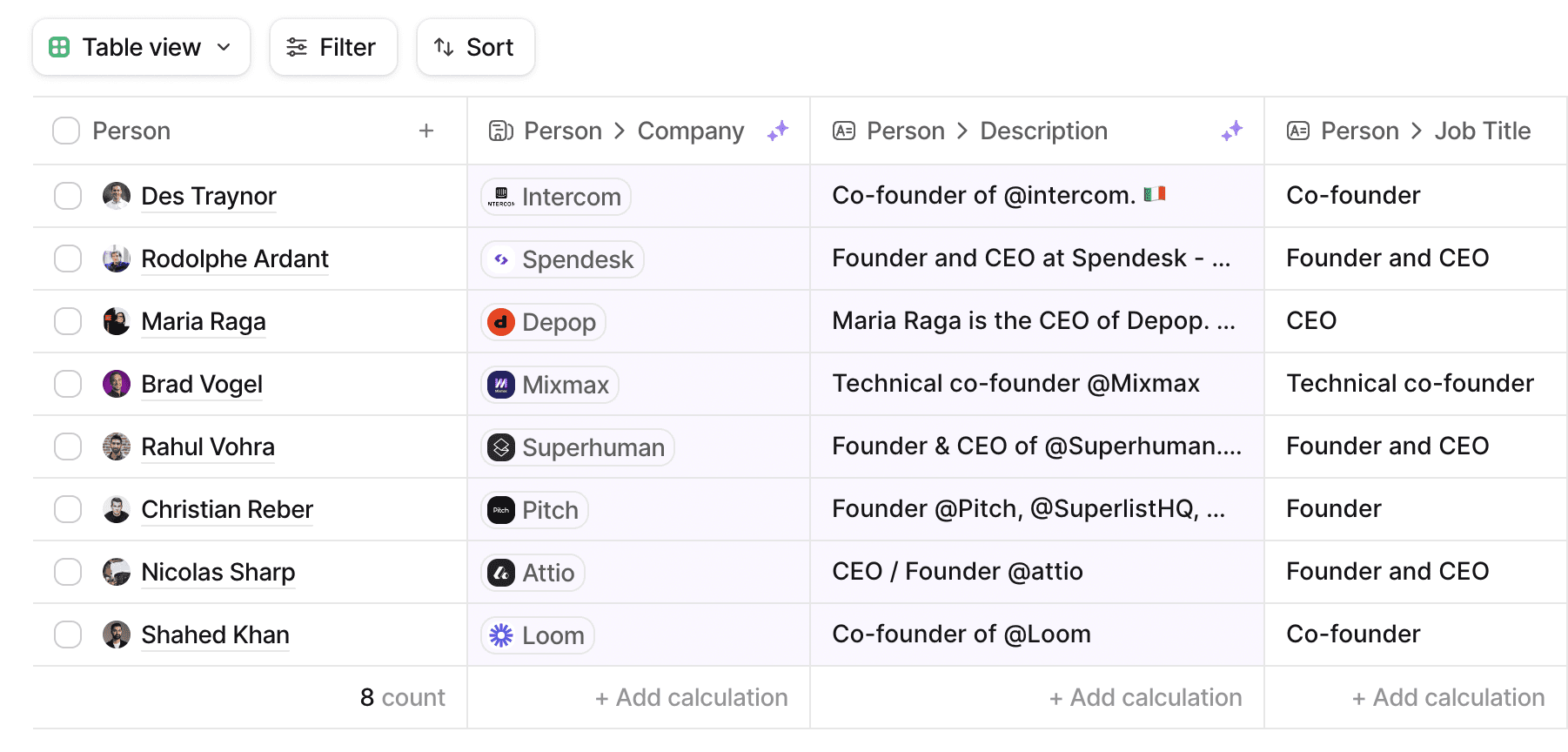
Task: Click the 8 count calculation
Action: pyautogui.click(x=403, y=697)
